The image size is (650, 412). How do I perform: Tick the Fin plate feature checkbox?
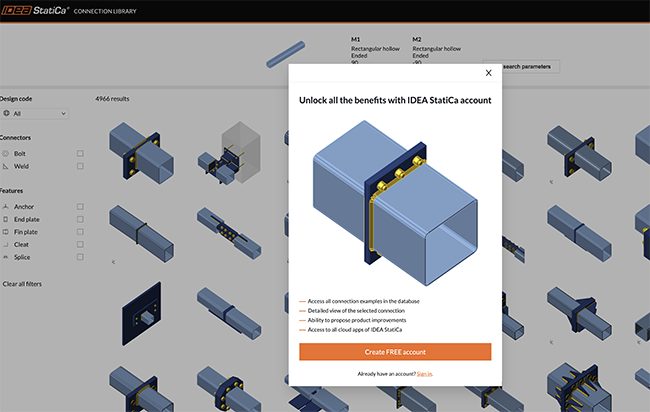pos(80,232)
